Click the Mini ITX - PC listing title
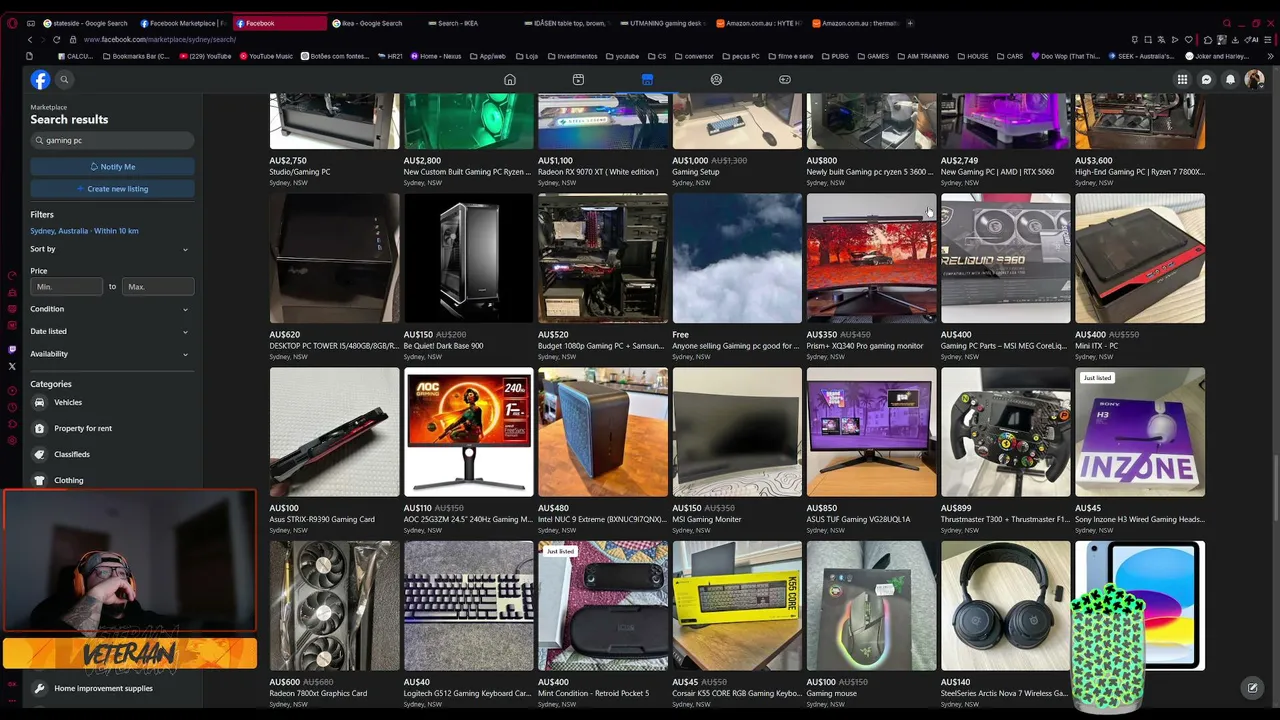Viewport: 1280px width, 720px height. tap(1097, 346)
